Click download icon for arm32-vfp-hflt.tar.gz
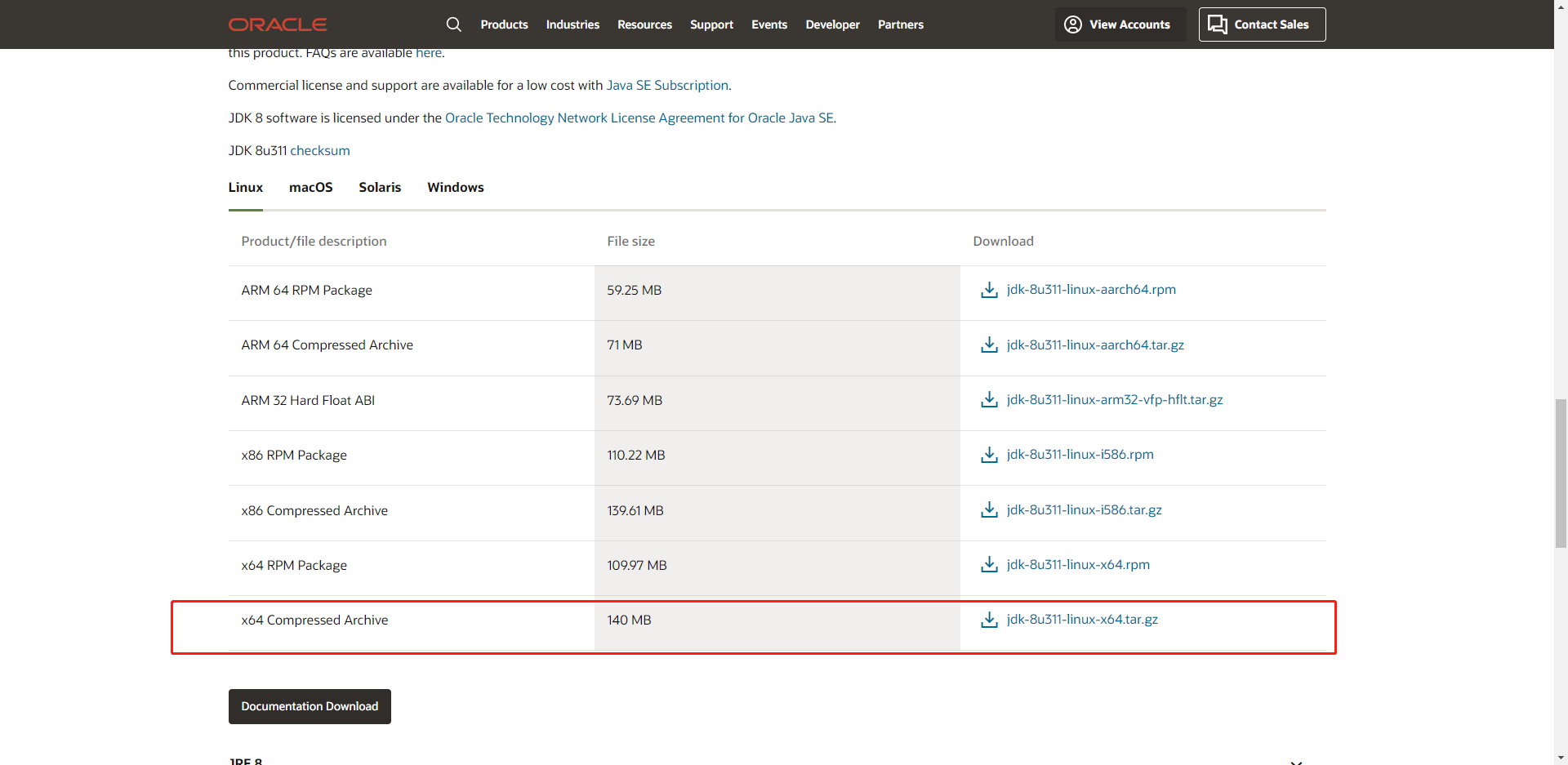Screen dimensions: 1568x765 pyautogui.click(x=989, y=399)
